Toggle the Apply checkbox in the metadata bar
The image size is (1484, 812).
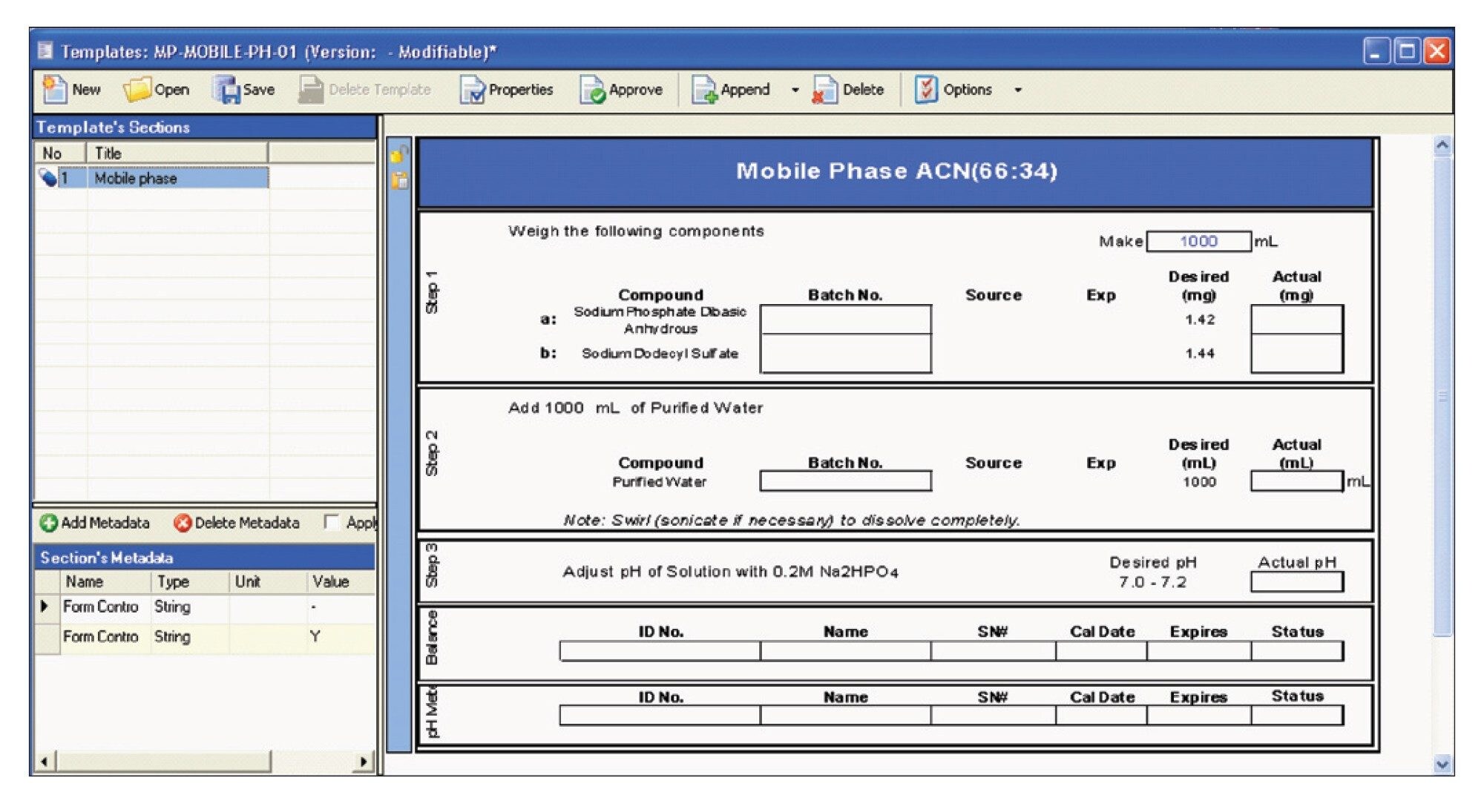[332, 522]
